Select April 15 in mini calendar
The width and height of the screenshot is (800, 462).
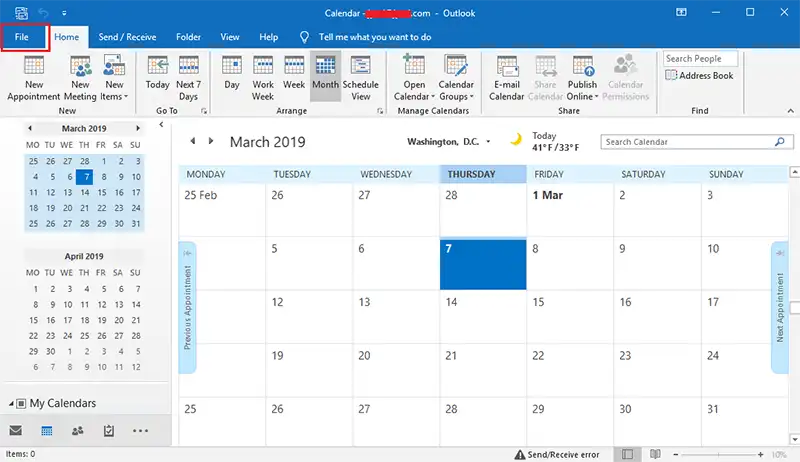coord(33,320)
